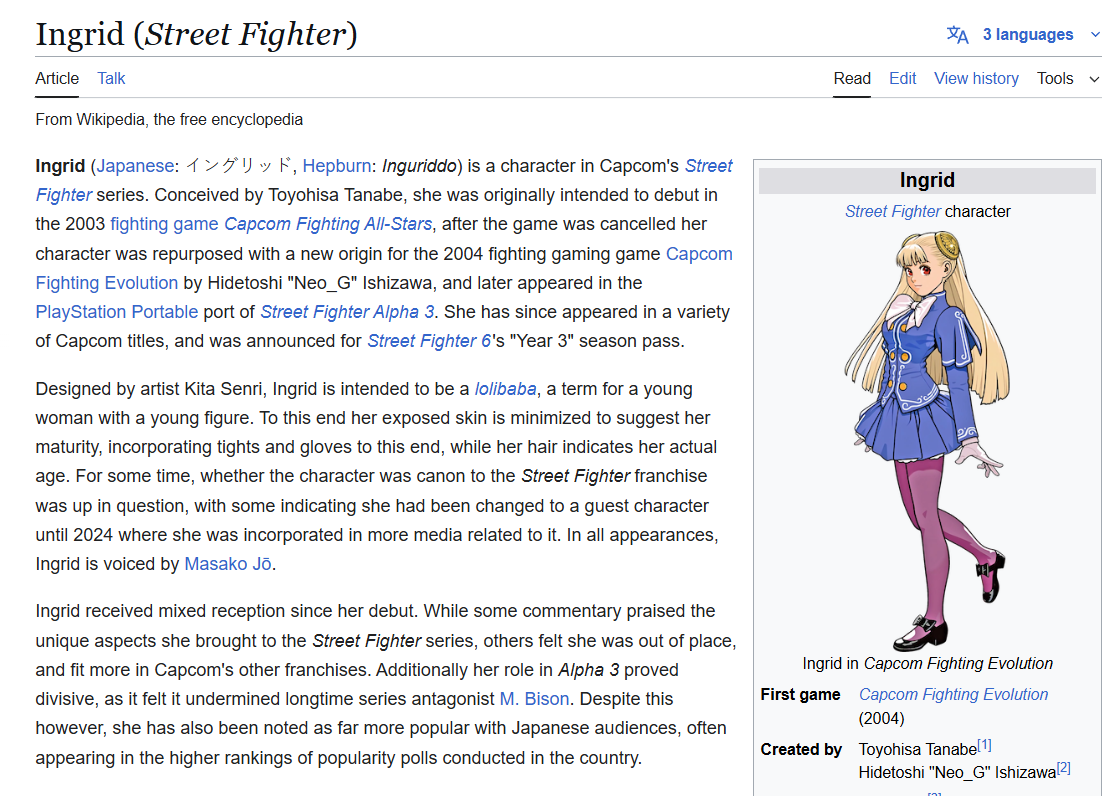This screenshot has width=1118, height=796.
Task: Follow the lolibaba link
Action: pyautogui.click(x=506, y=389)
